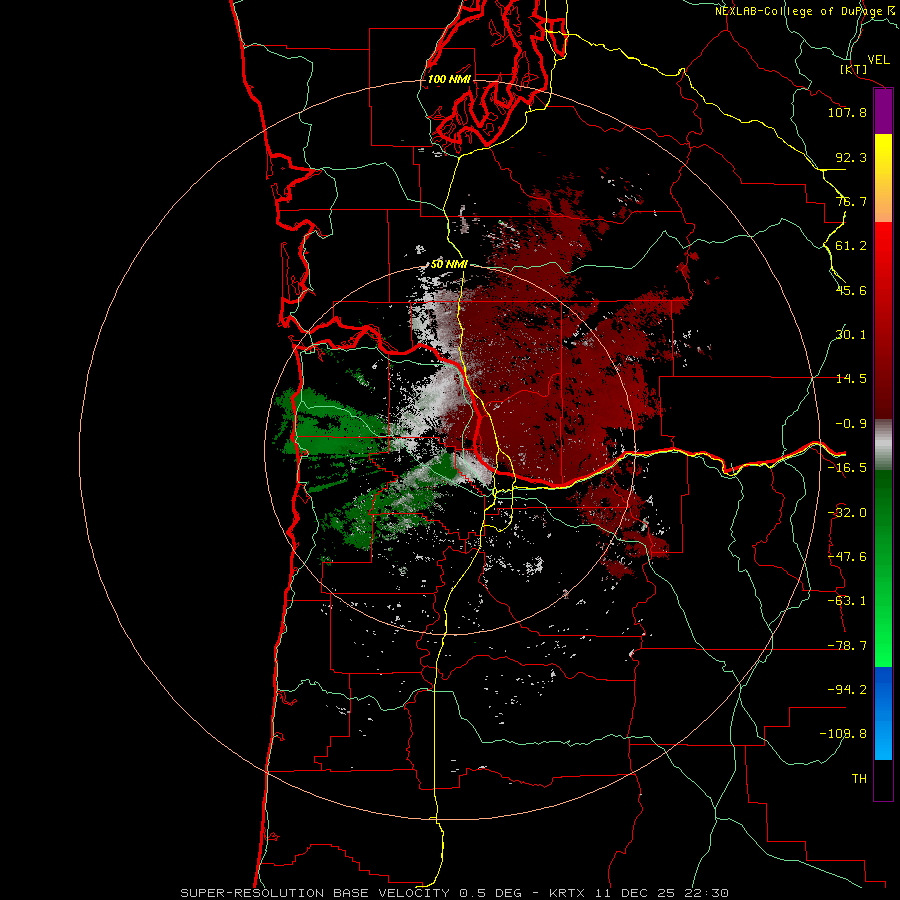Click the -109.8 scale value

(843, 734)
